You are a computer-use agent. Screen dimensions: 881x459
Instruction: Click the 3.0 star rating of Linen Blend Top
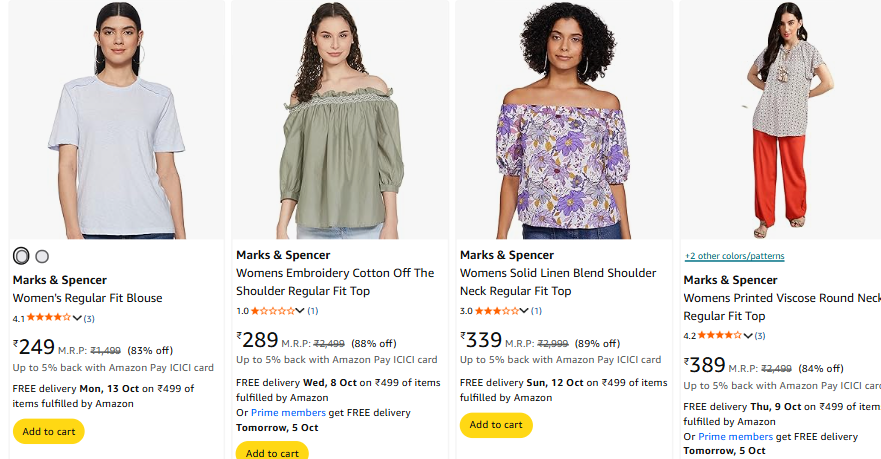496,311
